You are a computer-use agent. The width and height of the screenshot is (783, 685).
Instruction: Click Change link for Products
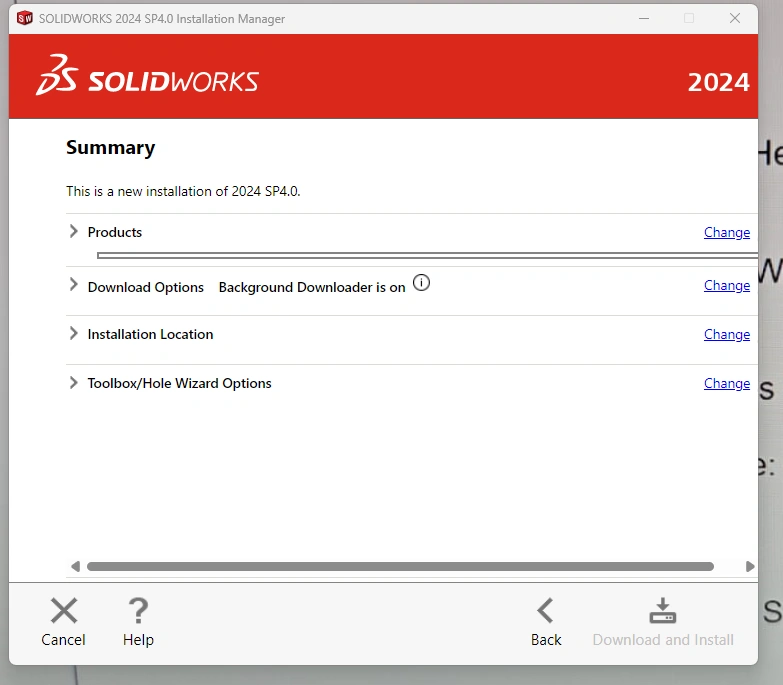point(727,233)
